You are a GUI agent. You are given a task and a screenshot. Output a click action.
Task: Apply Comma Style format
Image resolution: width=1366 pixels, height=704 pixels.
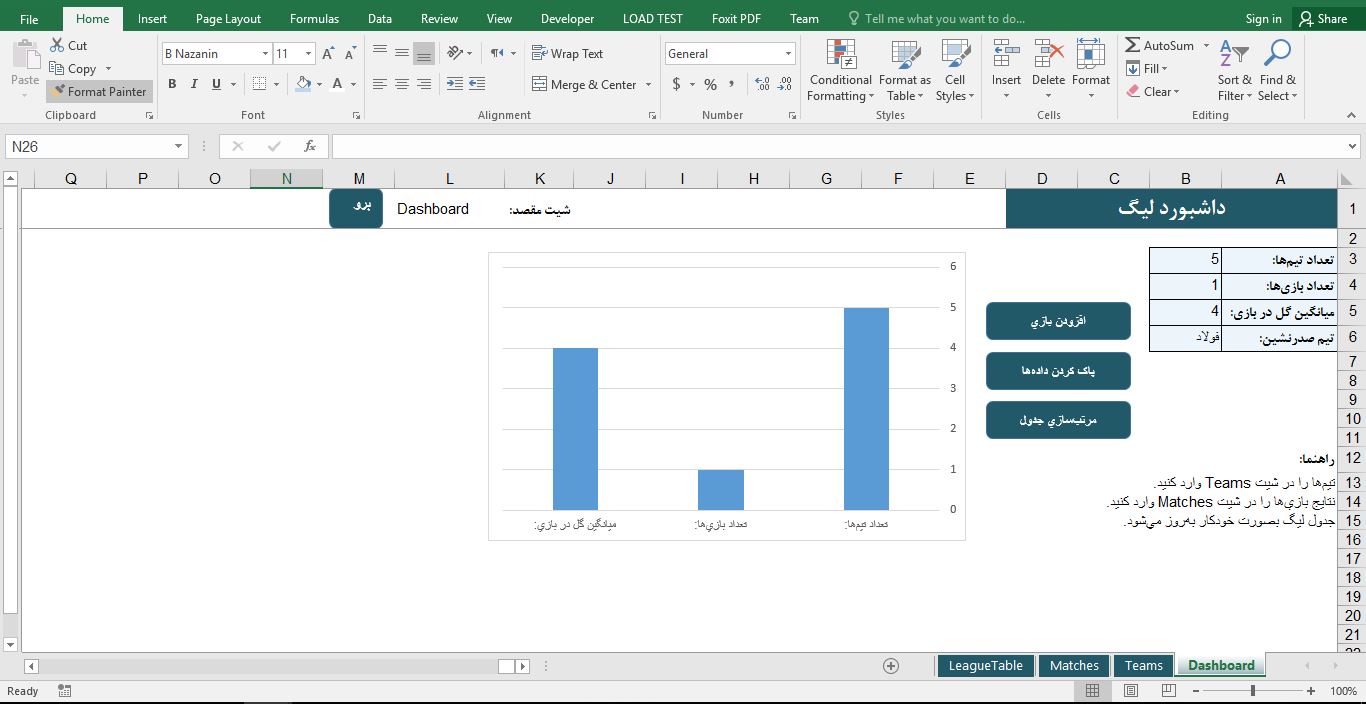pos(732,84)
